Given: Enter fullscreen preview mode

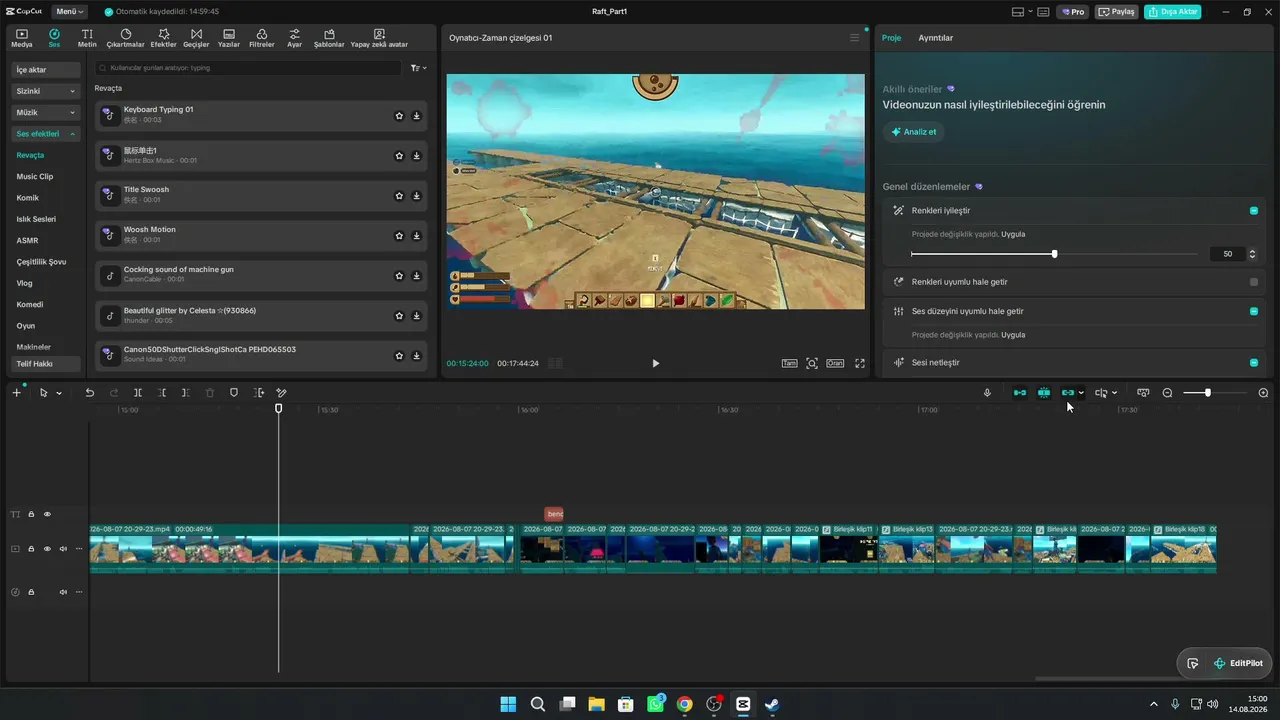Looking at the screenshot, I should [859, 363].
